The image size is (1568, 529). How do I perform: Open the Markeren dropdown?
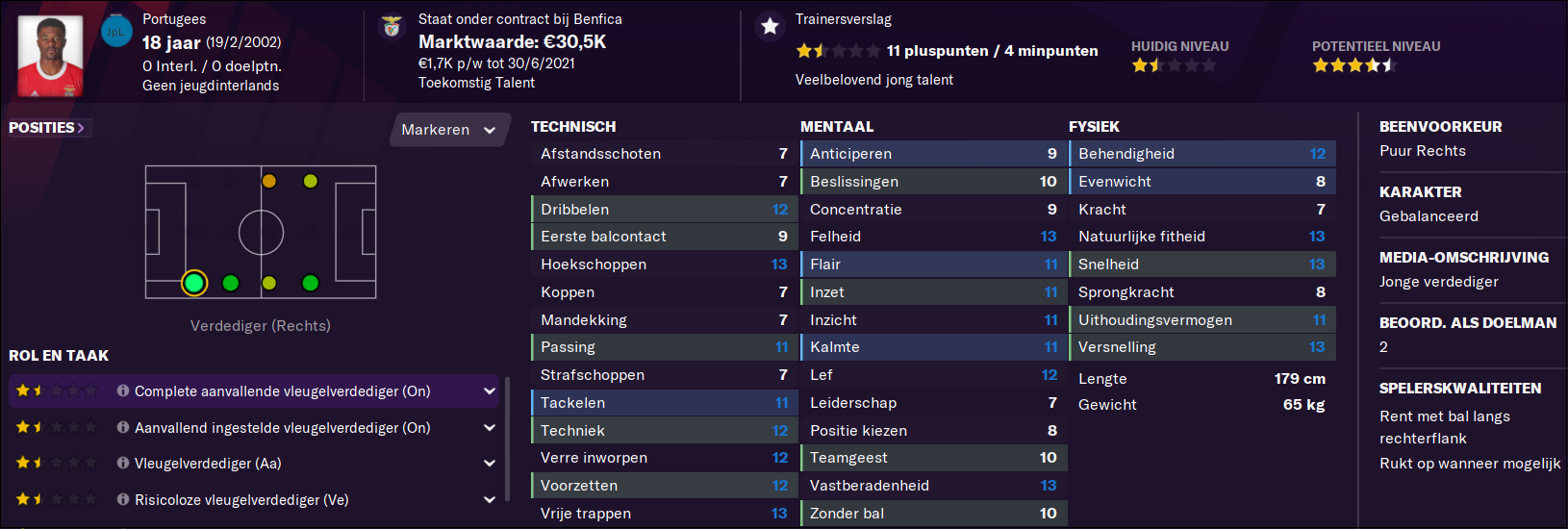pyautogui.click(x=449, y=130)
